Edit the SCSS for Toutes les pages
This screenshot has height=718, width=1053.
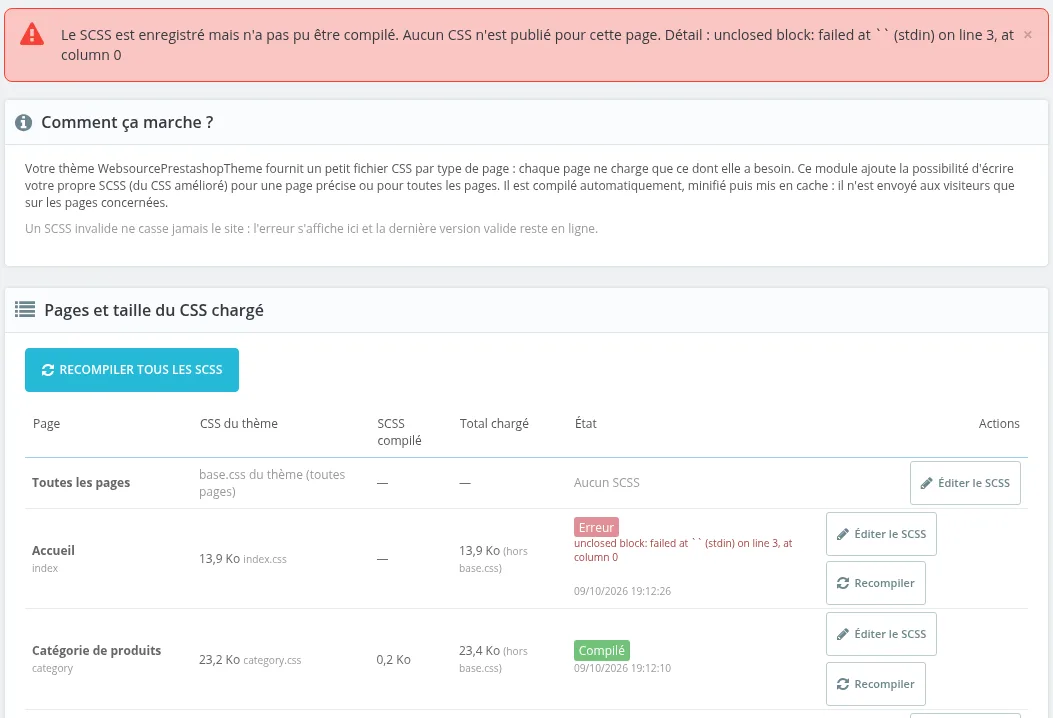pos(965,483)
